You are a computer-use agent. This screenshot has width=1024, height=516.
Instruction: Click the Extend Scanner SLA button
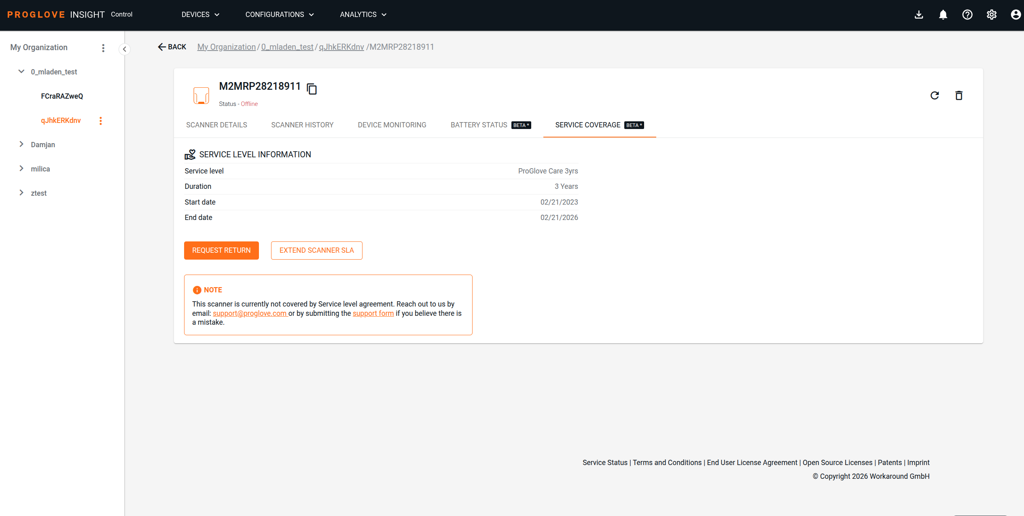click(x=317, y=251)
